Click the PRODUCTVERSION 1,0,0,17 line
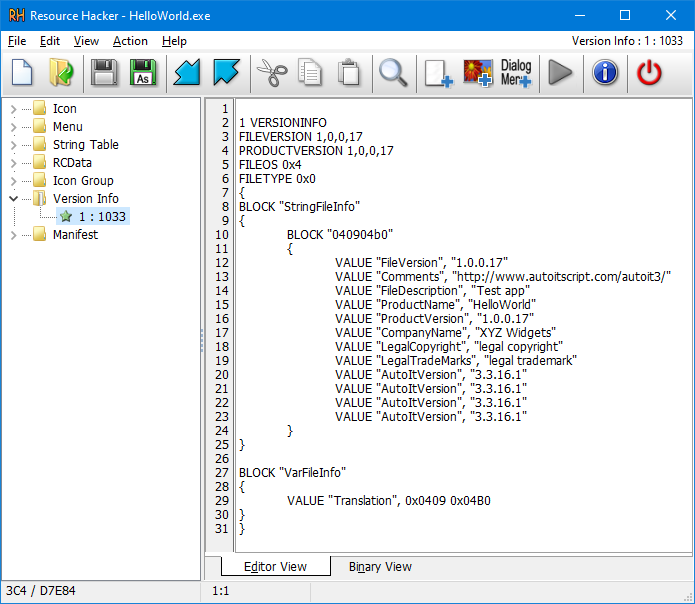This screenshot has height=604, width=695. tap(316, 151)
